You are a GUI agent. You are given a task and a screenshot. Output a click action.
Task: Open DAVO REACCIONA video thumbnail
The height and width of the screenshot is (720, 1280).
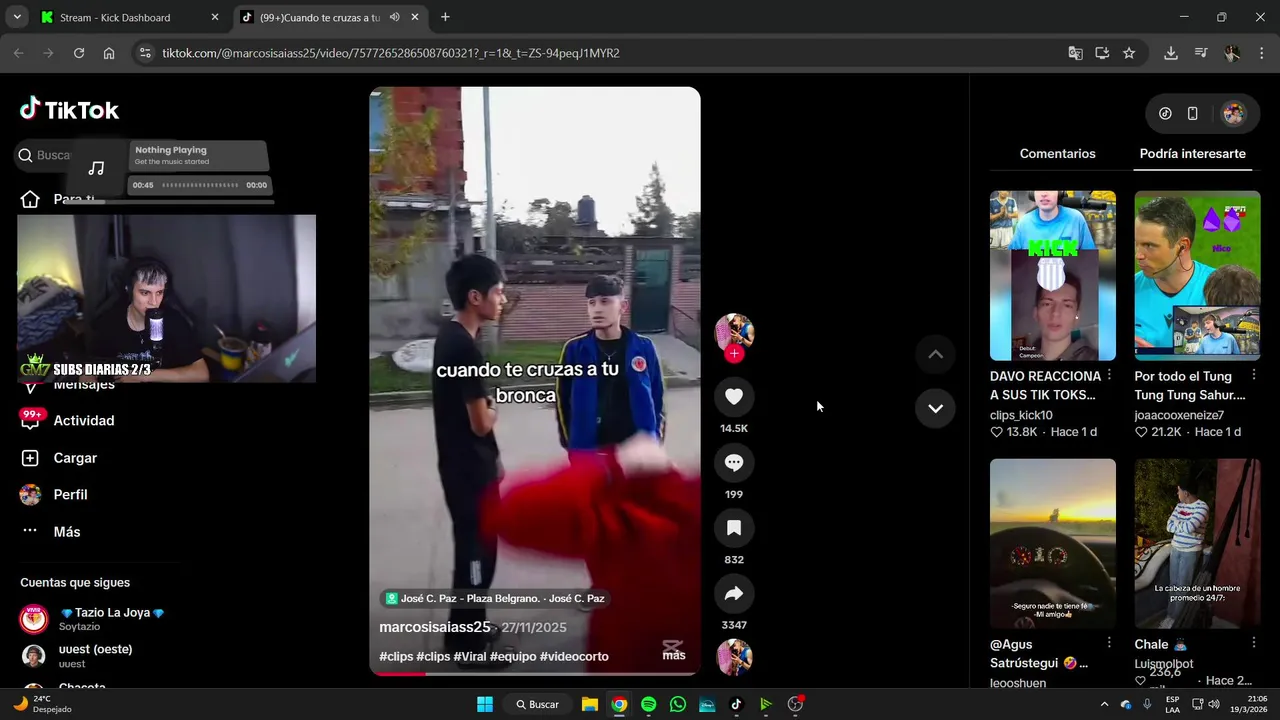click(1053, 275)
